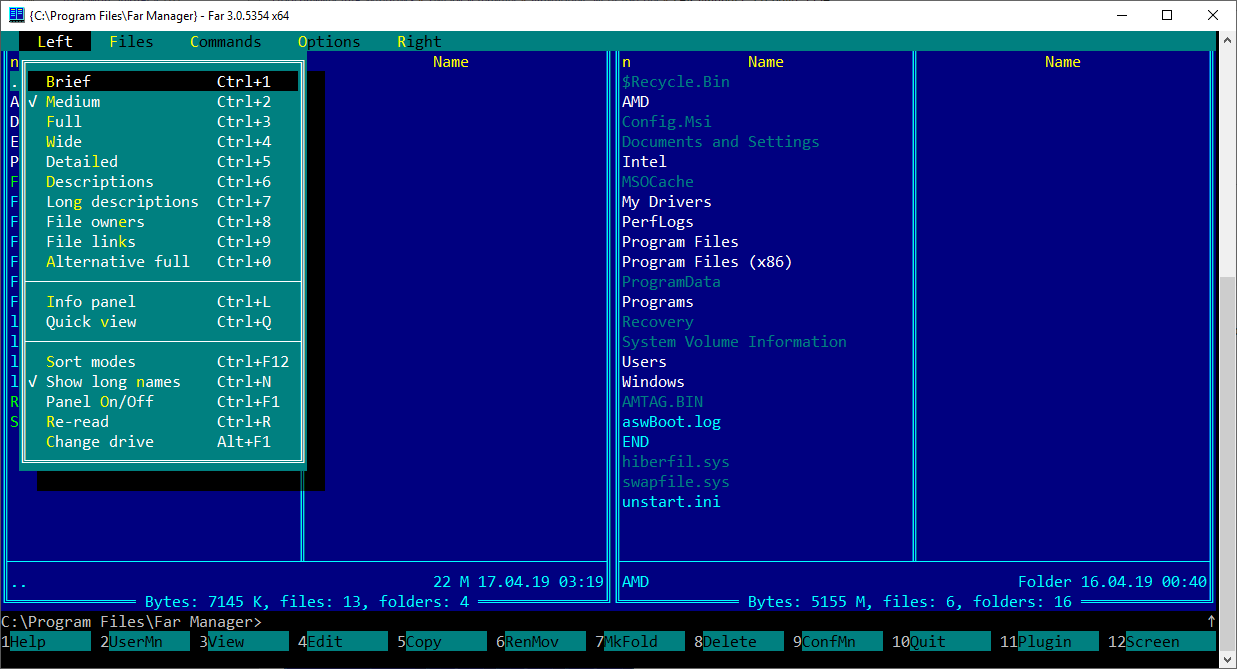
Task: Open the Commands menu
Action: coord(226,42)
